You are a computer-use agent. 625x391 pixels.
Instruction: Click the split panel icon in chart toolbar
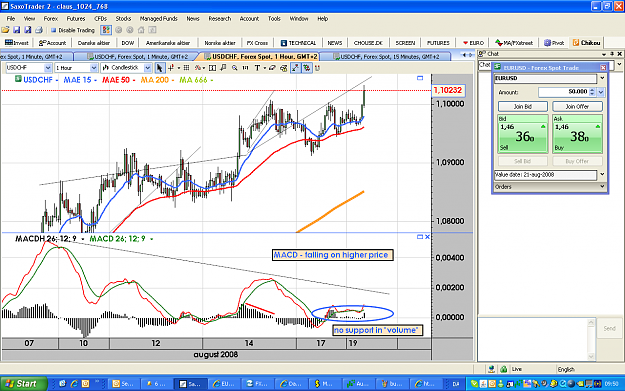pos(212,68)
